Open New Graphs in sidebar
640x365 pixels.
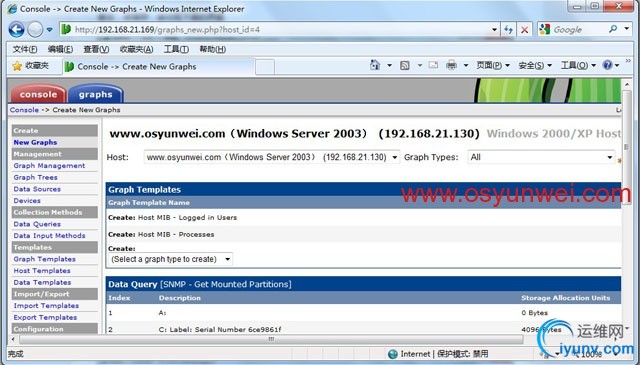35,142
